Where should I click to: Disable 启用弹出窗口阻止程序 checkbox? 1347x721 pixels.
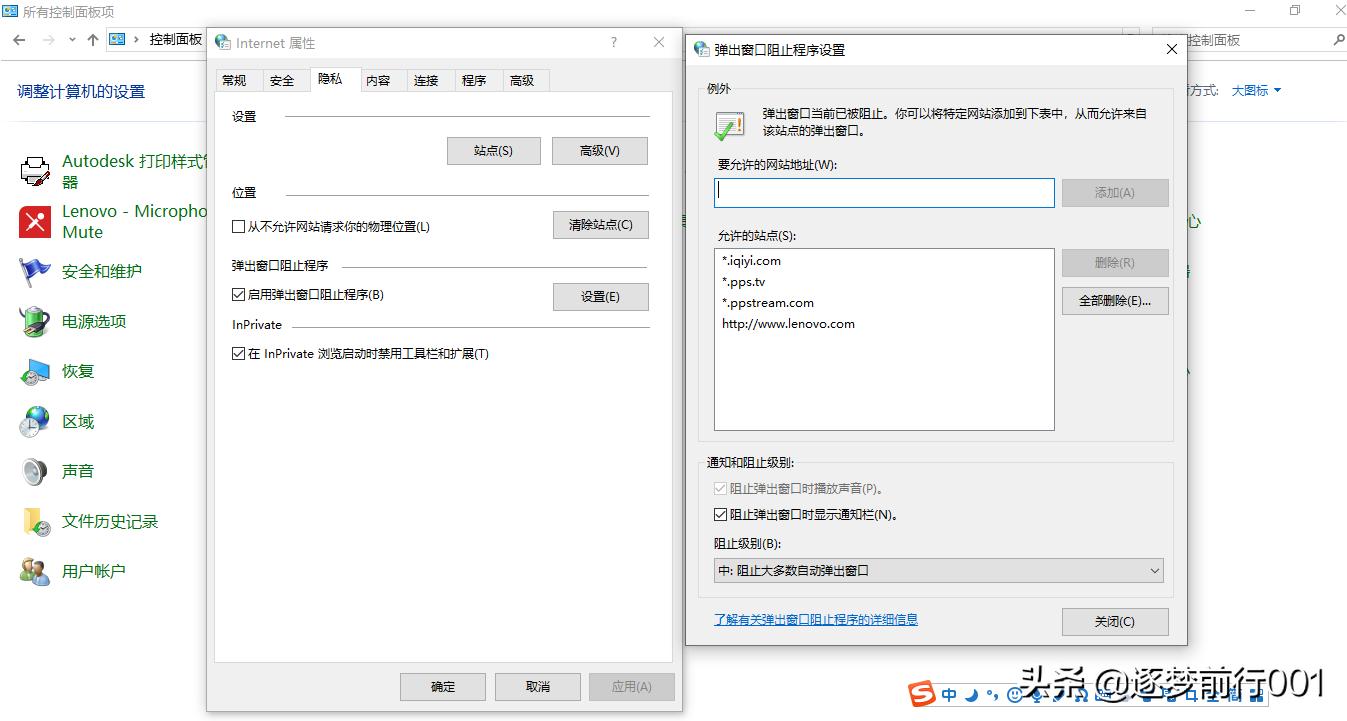[238, 294]
